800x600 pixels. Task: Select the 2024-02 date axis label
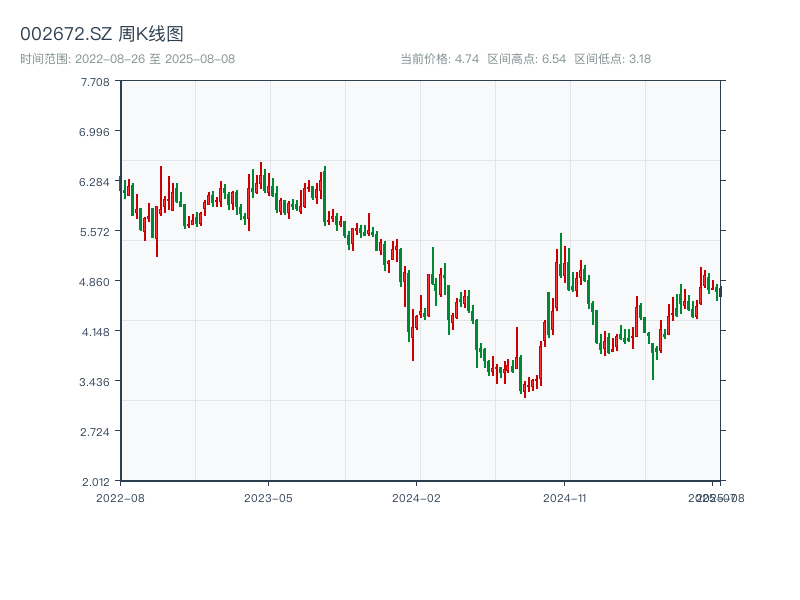click(416, 497)
